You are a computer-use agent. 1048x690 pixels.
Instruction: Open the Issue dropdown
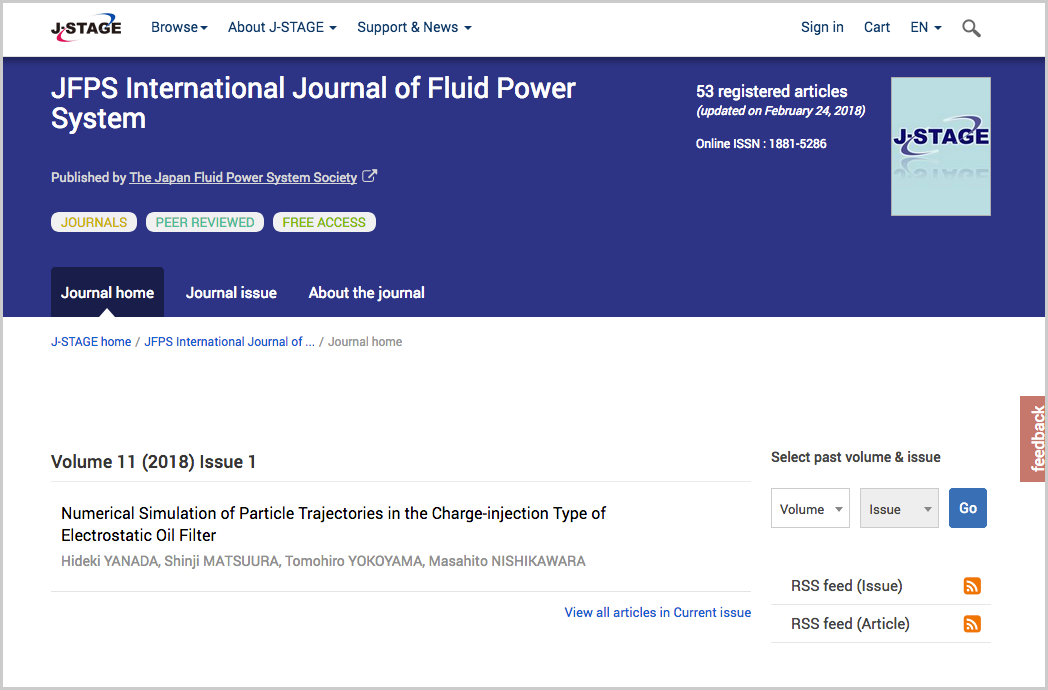click(899, 508)
